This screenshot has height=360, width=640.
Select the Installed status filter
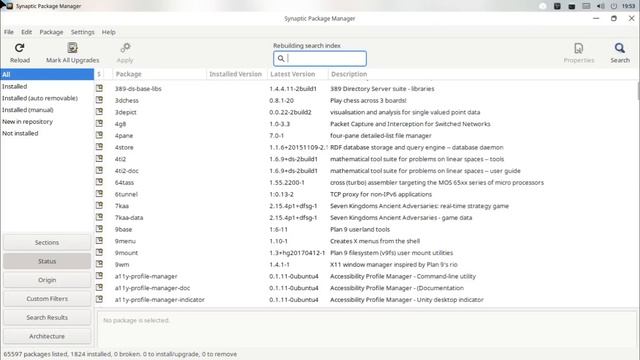coord(47,87)
